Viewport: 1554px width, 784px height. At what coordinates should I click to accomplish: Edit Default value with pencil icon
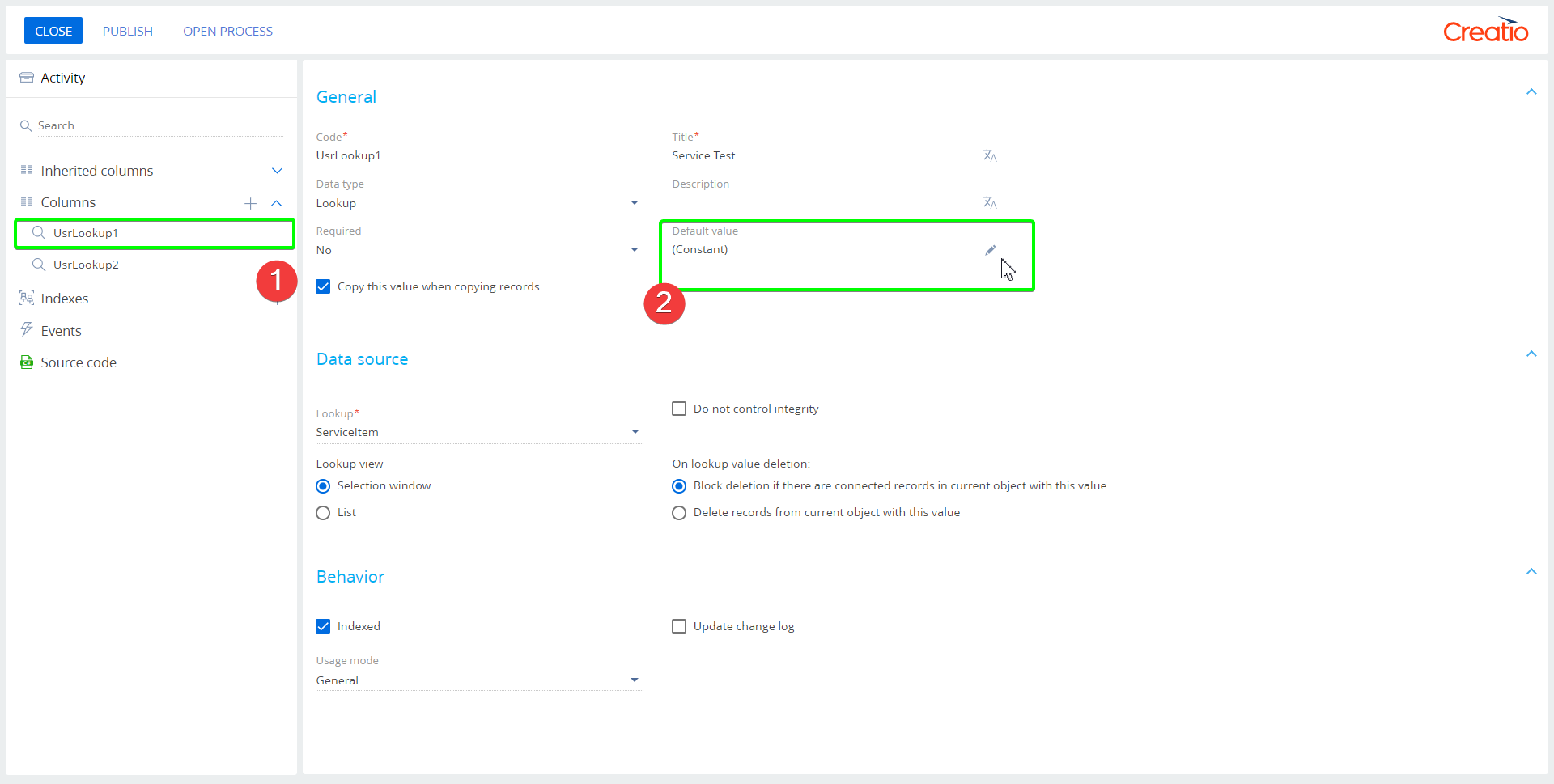click(990, 250)
